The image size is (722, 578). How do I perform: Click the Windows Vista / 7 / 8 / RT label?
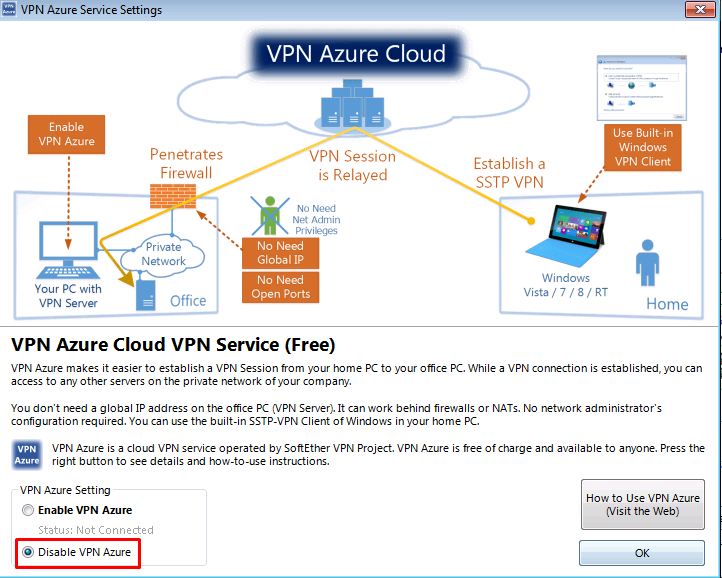pos(565,285)
